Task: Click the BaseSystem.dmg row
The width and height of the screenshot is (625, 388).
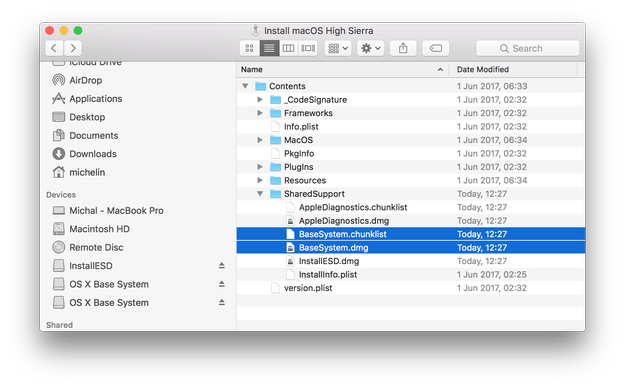Action: point(411,247)
